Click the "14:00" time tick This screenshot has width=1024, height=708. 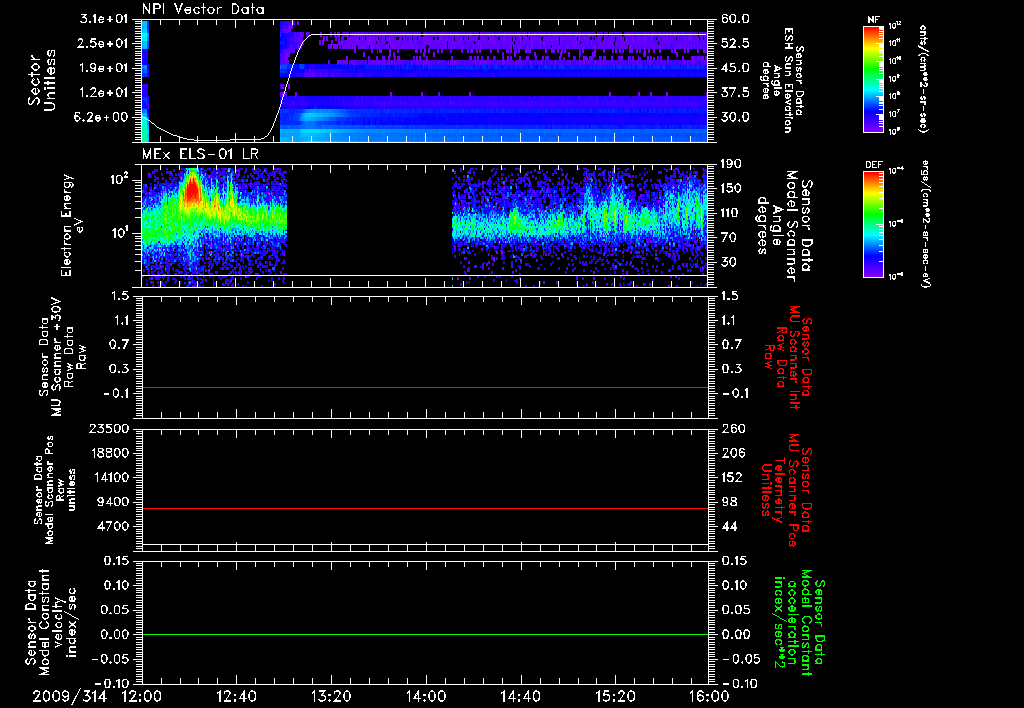pyautogui.click(x=426, y=697)
